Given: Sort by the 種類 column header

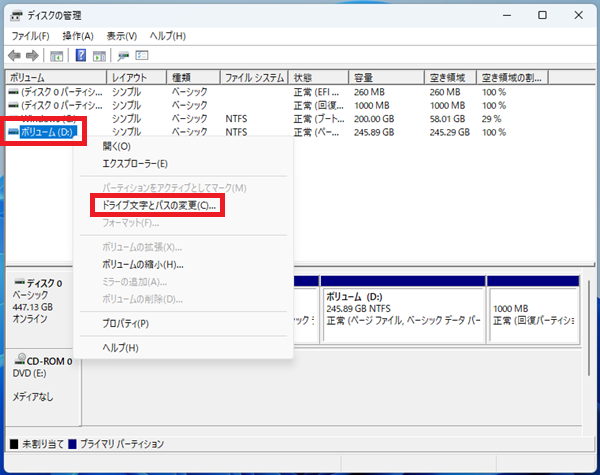Looking at the screenshot, I should (x=194, y=78).
